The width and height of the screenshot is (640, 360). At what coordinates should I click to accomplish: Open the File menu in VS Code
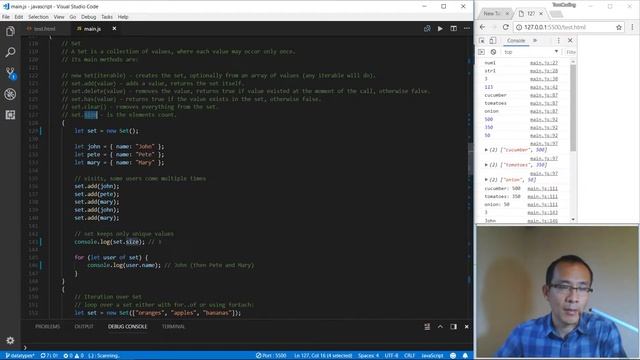click(x=6, y=17)
